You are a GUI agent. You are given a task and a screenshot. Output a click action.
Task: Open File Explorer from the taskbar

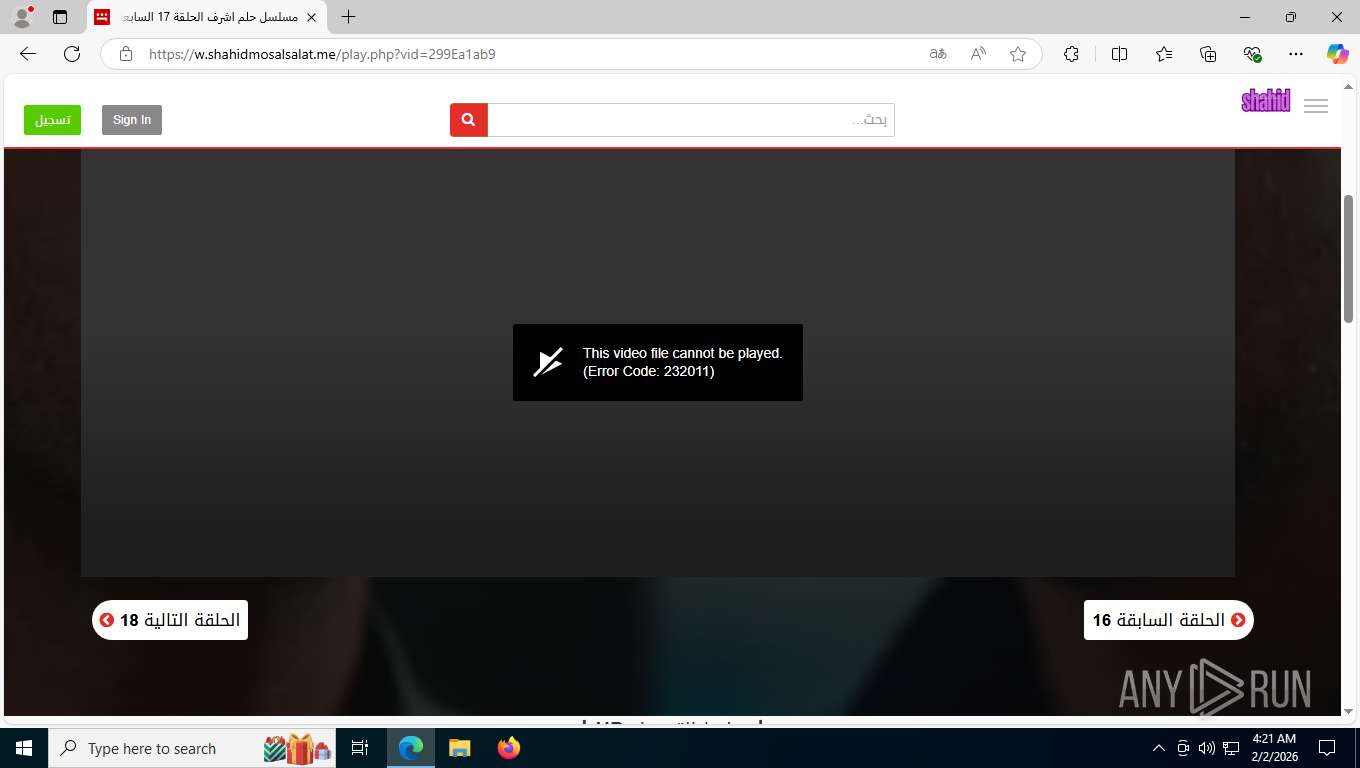tap(459, 748)
